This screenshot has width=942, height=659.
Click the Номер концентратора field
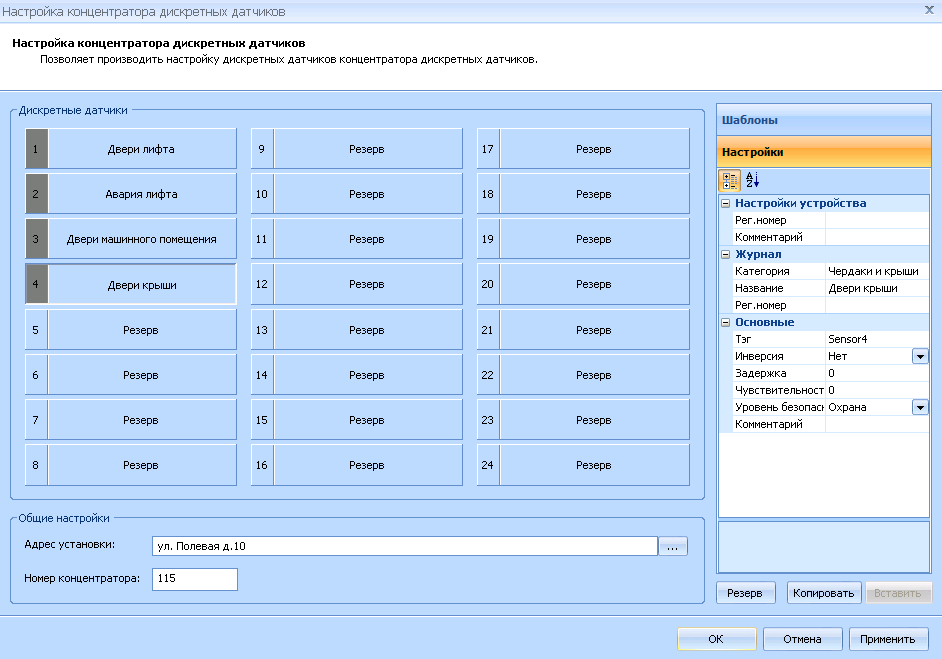coord(194,579)
